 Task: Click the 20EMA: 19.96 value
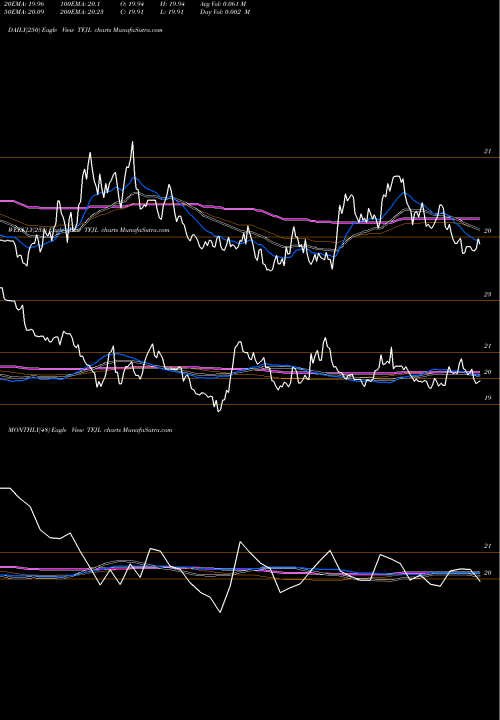click(x=22, y=4)
